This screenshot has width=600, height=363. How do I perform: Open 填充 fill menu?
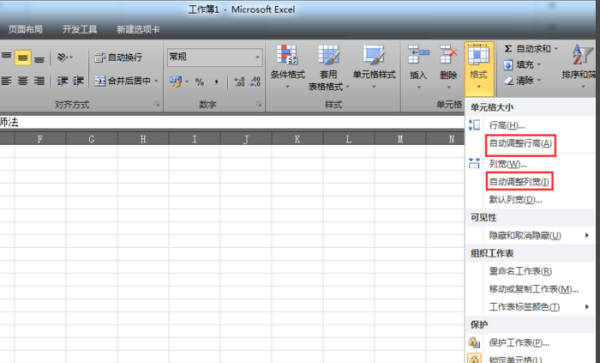click(522, 65)
